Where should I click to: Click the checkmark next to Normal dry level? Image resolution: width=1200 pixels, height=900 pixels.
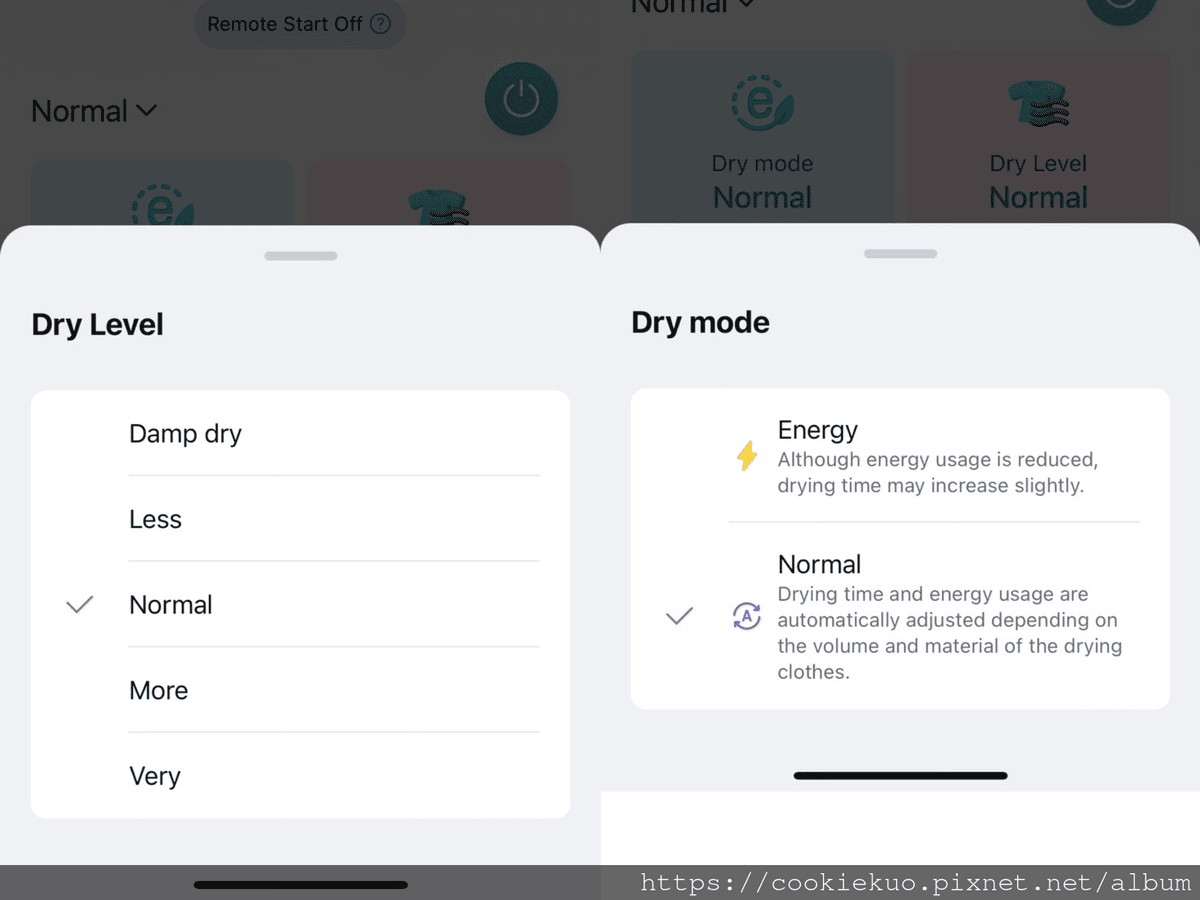(79, 605)
